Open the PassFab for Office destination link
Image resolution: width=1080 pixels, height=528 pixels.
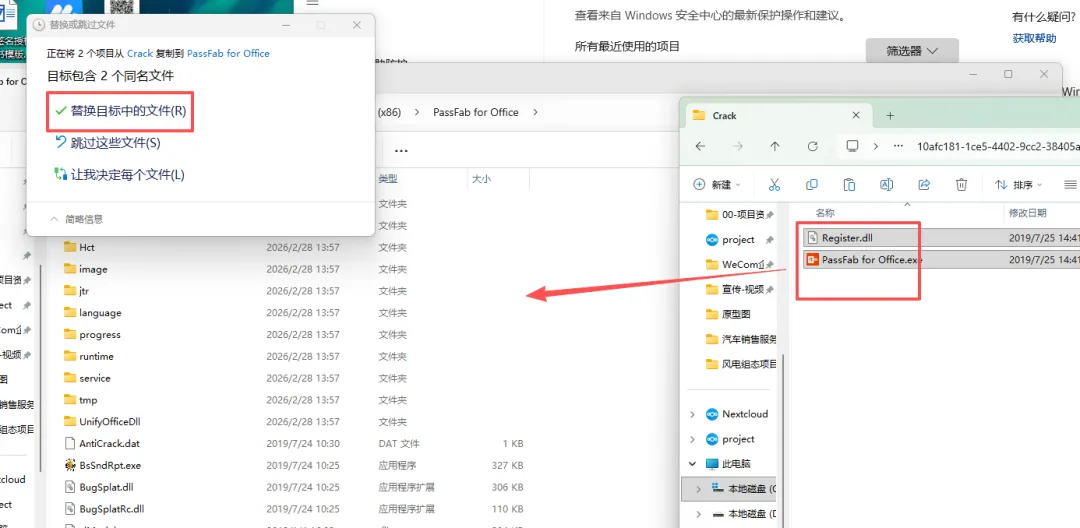[228, 53]
